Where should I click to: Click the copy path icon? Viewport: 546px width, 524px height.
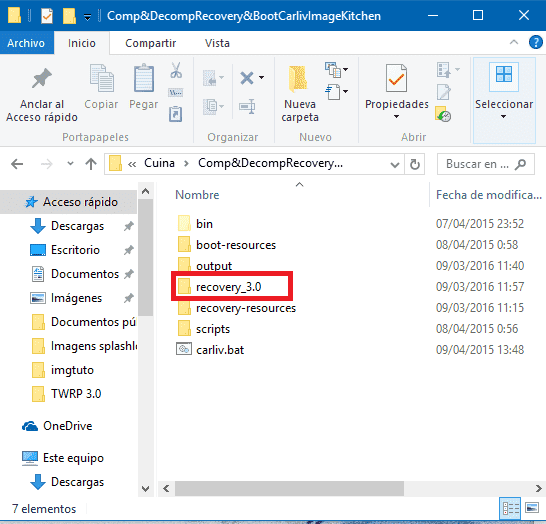click(x=176, y=93)
